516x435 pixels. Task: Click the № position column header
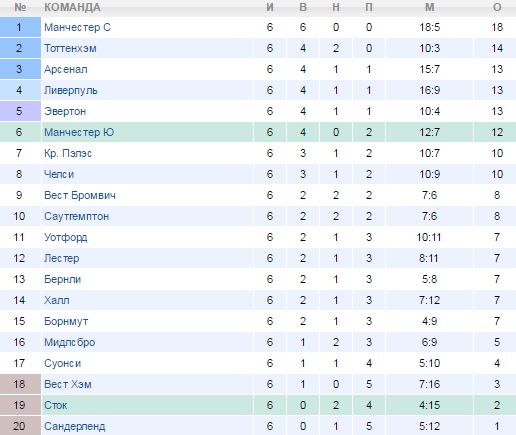click(20, 7)
